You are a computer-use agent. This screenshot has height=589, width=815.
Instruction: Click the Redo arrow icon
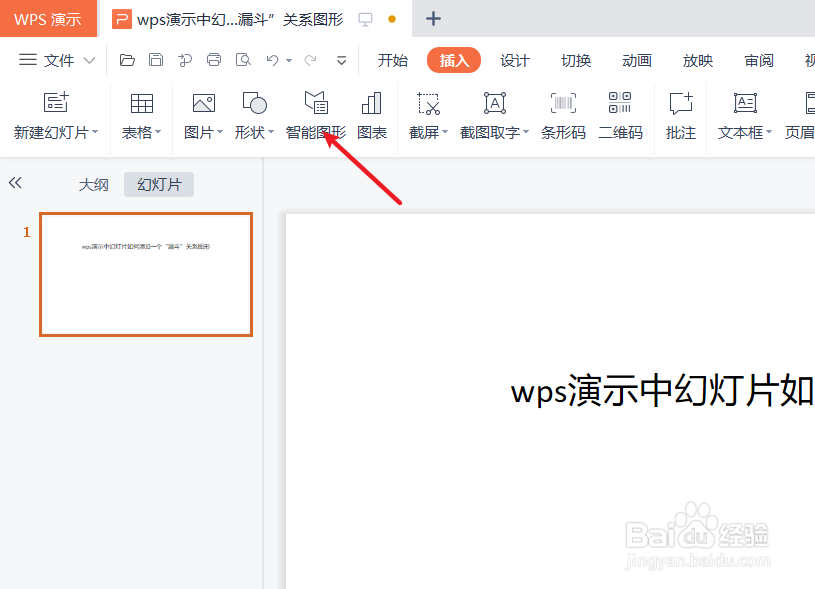tap(310, 60)
